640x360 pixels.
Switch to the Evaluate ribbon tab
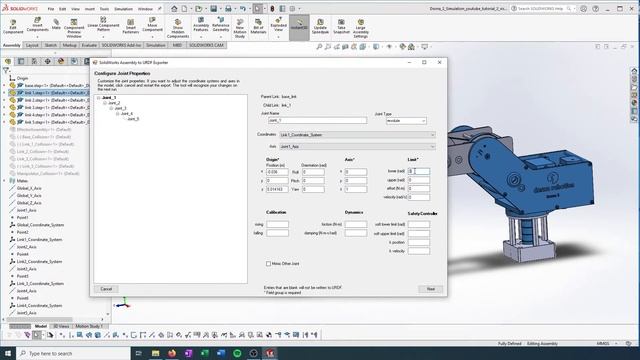pos(89,45)
